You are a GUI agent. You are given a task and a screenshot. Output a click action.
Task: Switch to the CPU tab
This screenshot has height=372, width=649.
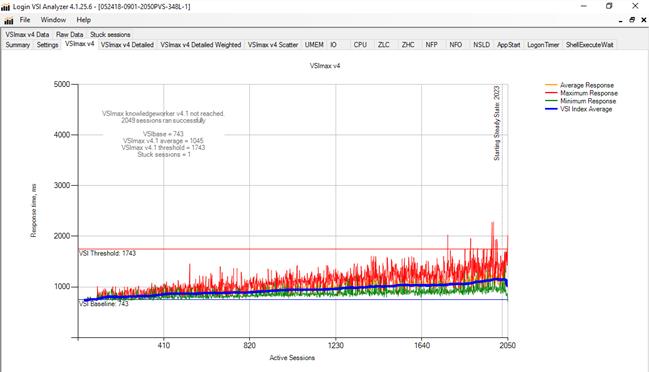click(x=360, y=45)
